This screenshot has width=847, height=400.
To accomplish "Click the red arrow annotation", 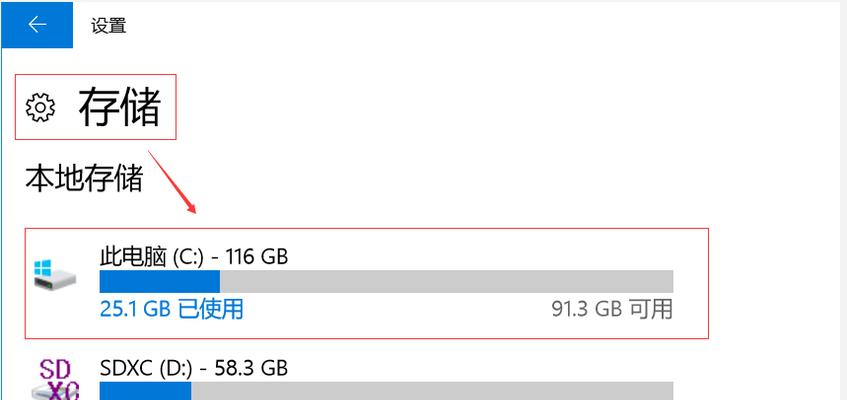I will [x=171, y=181].
